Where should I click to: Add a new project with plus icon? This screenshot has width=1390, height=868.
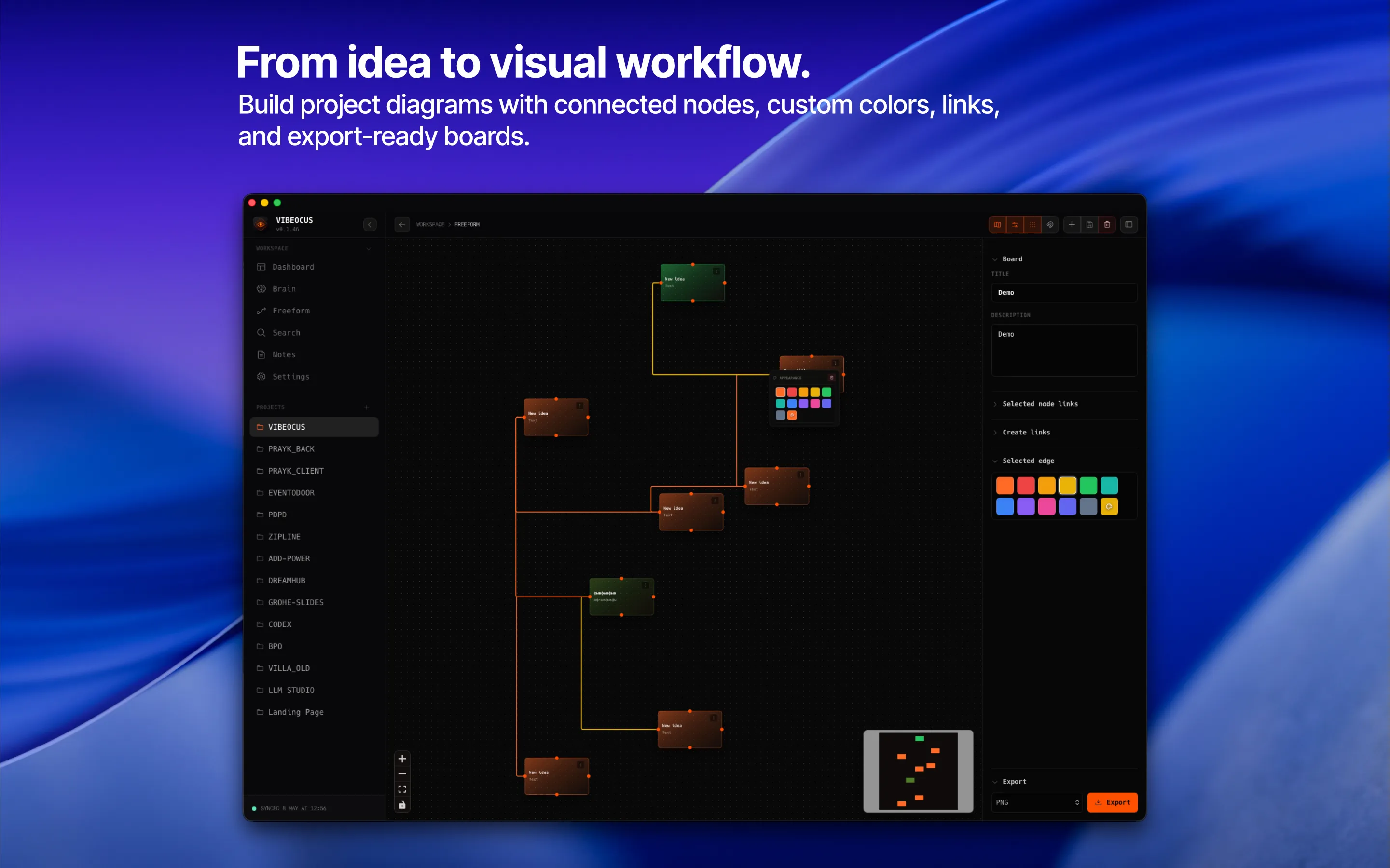pyautogui.click(x=367, y=407)
